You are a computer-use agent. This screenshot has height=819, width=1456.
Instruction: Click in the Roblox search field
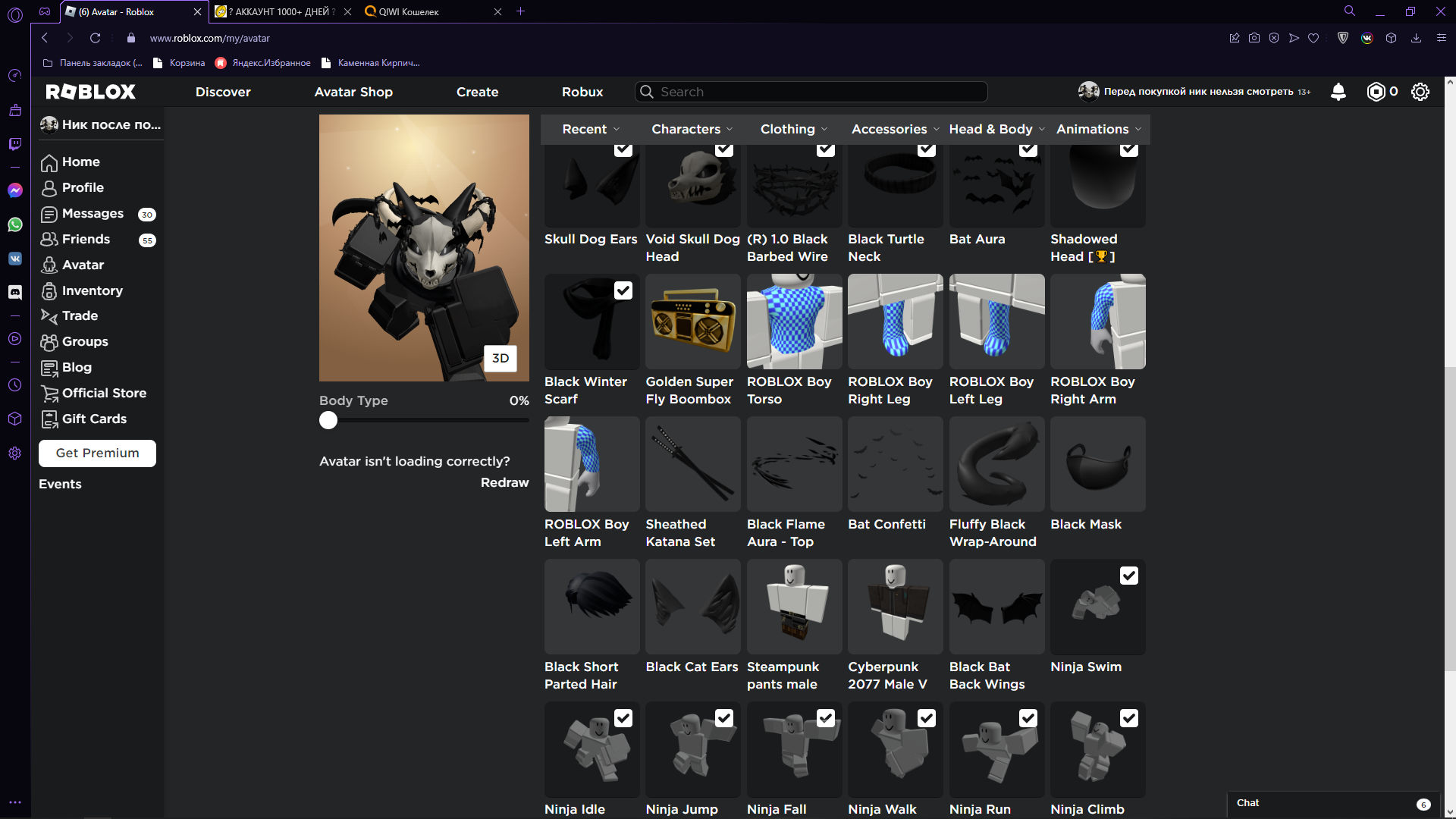[811, 92]
